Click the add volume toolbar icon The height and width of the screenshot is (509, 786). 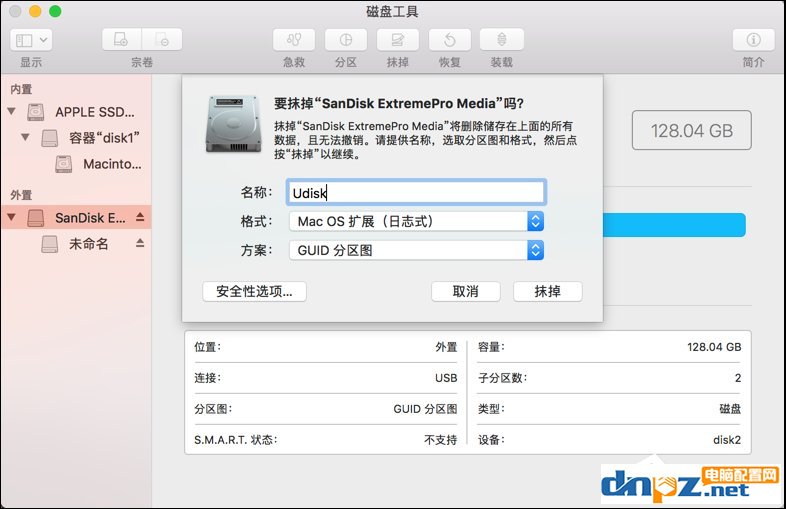121,39
